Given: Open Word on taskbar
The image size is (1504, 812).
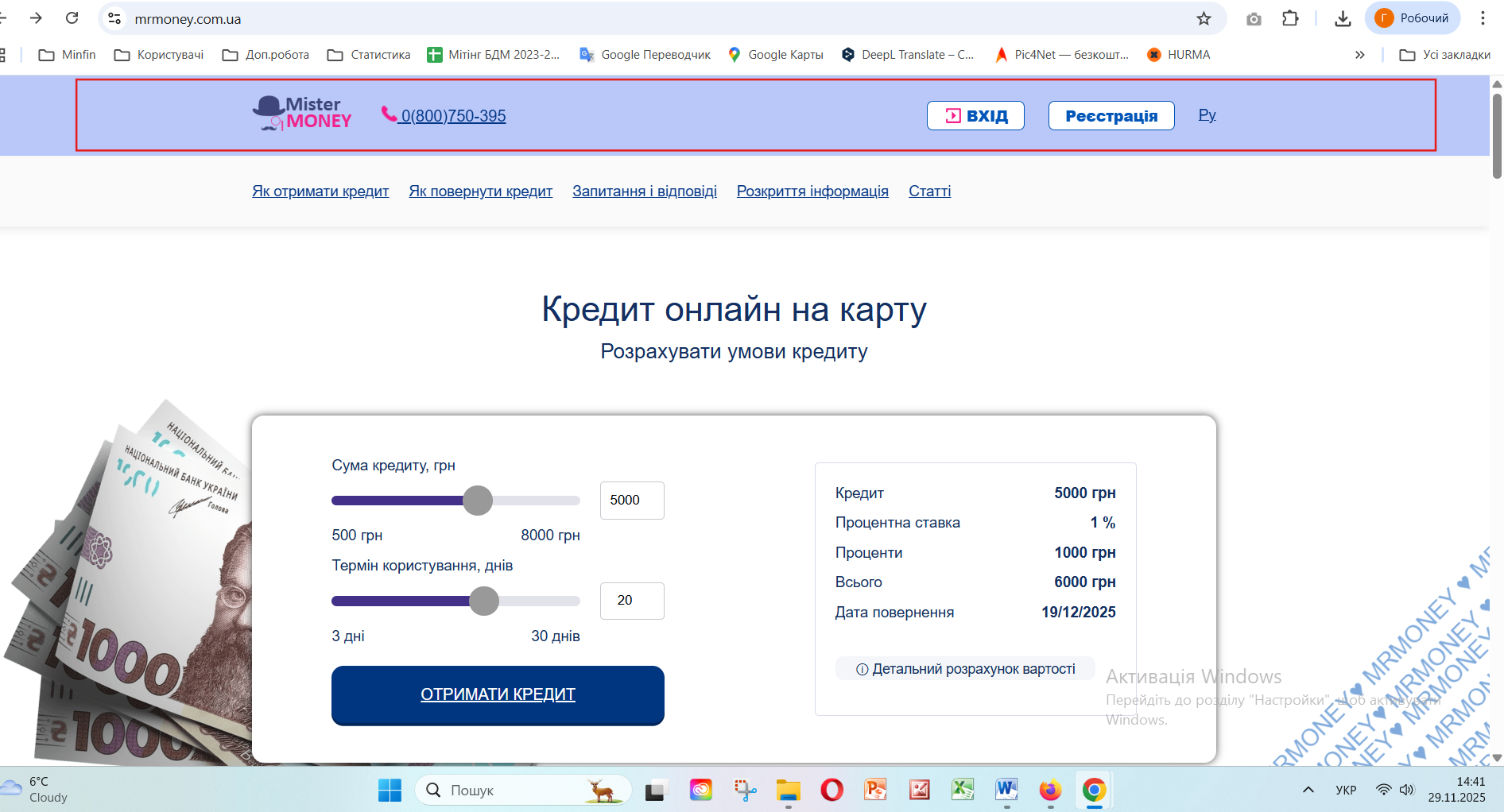Looking at the screenshot, I should [1007, 790].
